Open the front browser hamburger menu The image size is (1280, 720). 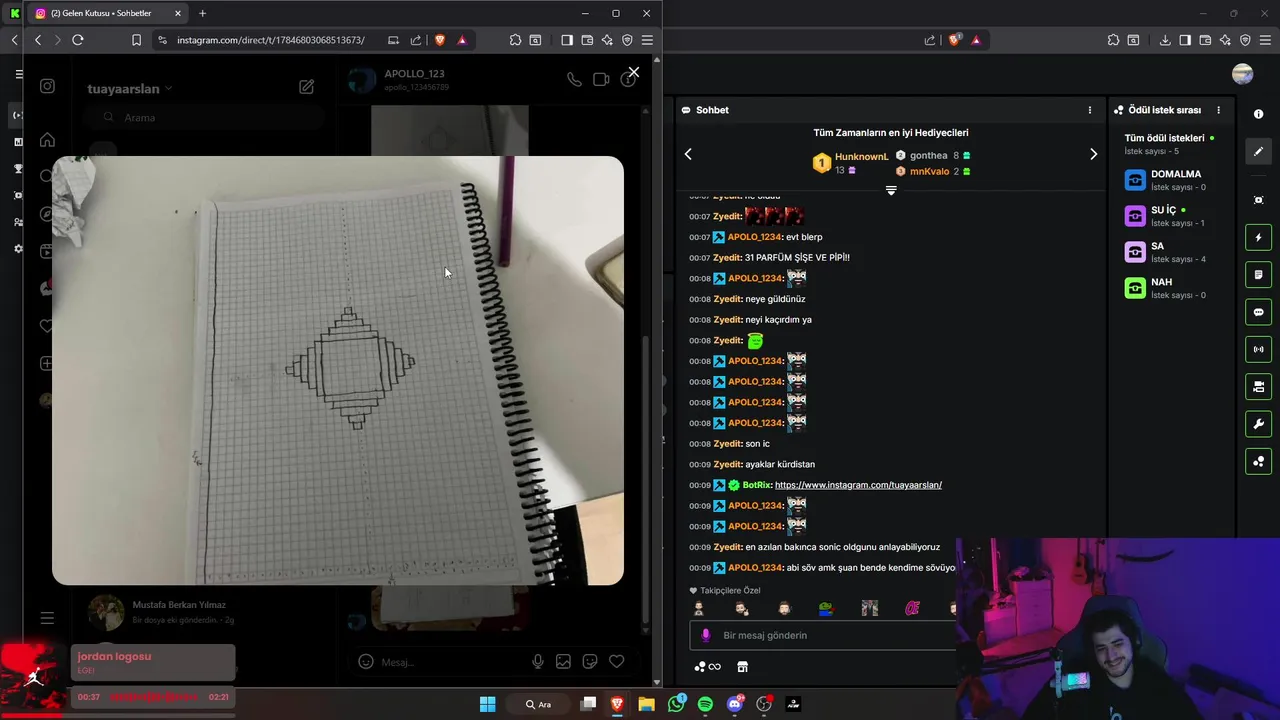coord(647,40)
